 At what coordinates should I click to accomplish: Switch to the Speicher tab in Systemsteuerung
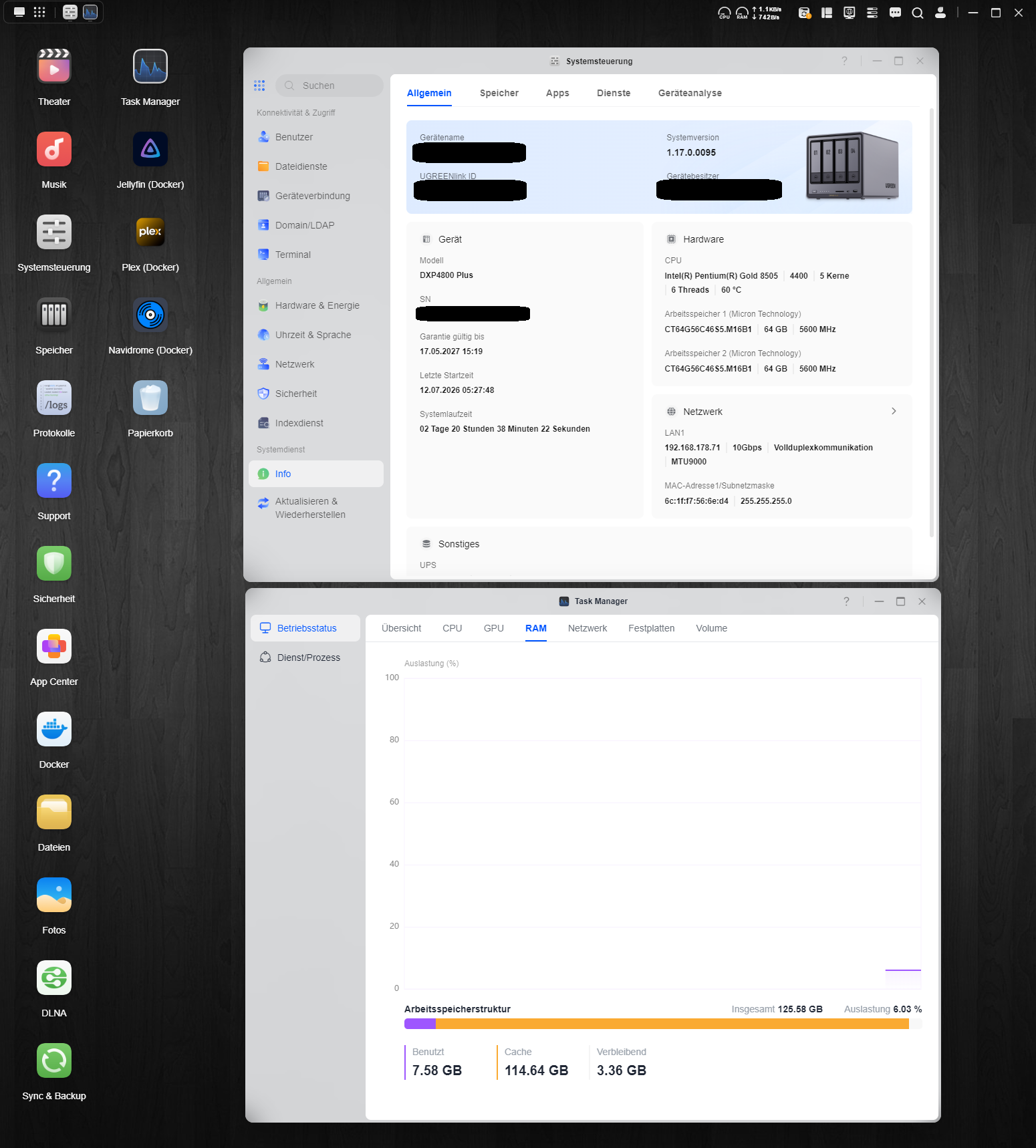click(x=499, y=93)
